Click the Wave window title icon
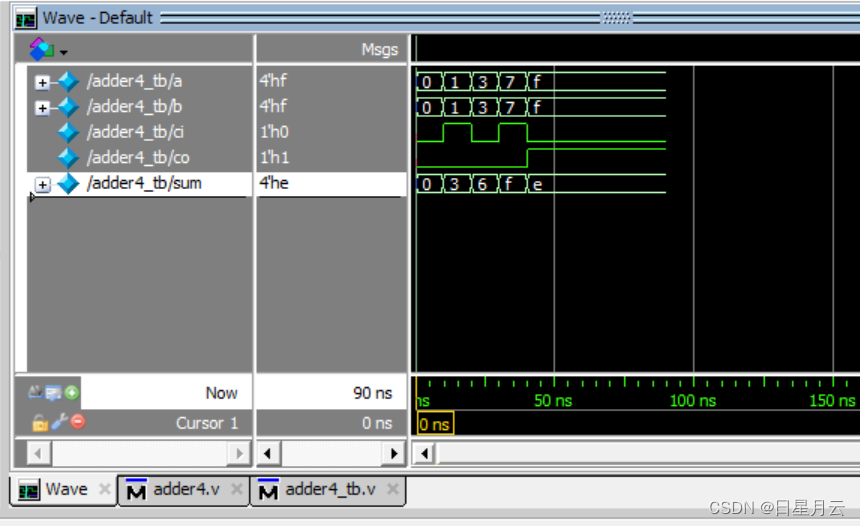Image resolution: width=860 pixels, height=526 pixels. pyautogui.click(x=26, y=19)
